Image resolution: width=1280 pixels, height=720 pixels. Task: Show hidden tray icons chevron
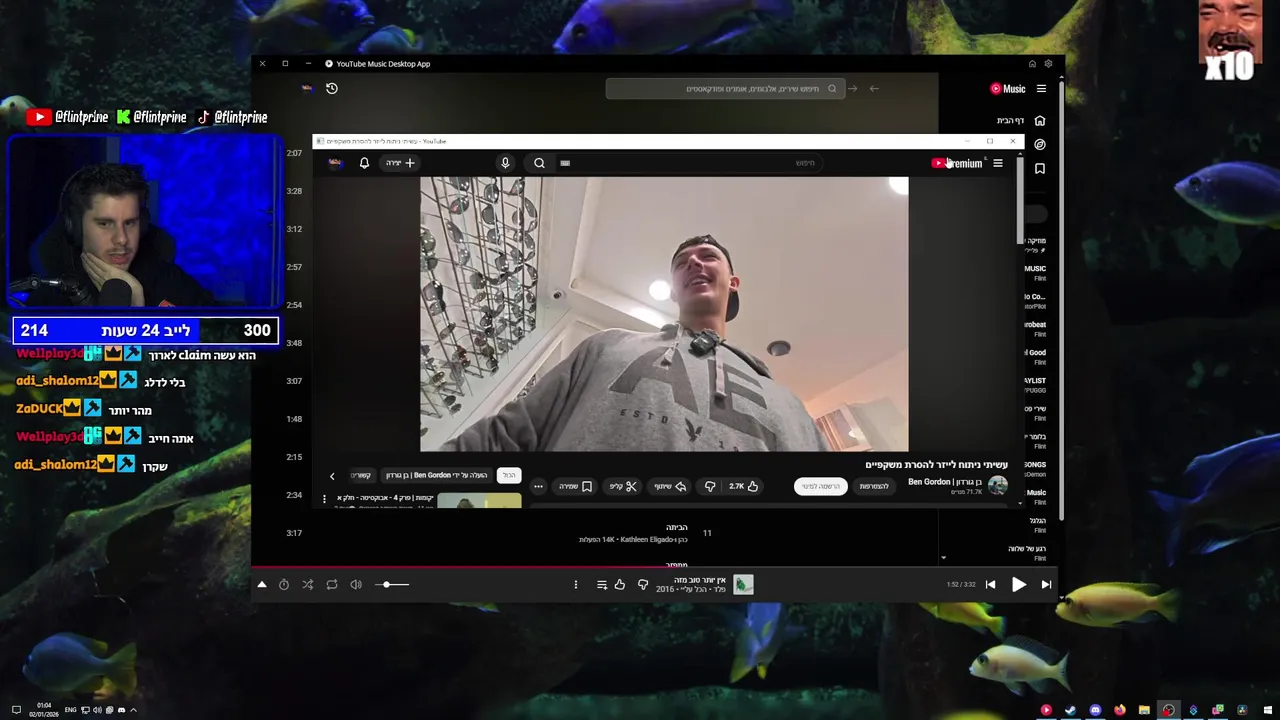click(133, 710)
